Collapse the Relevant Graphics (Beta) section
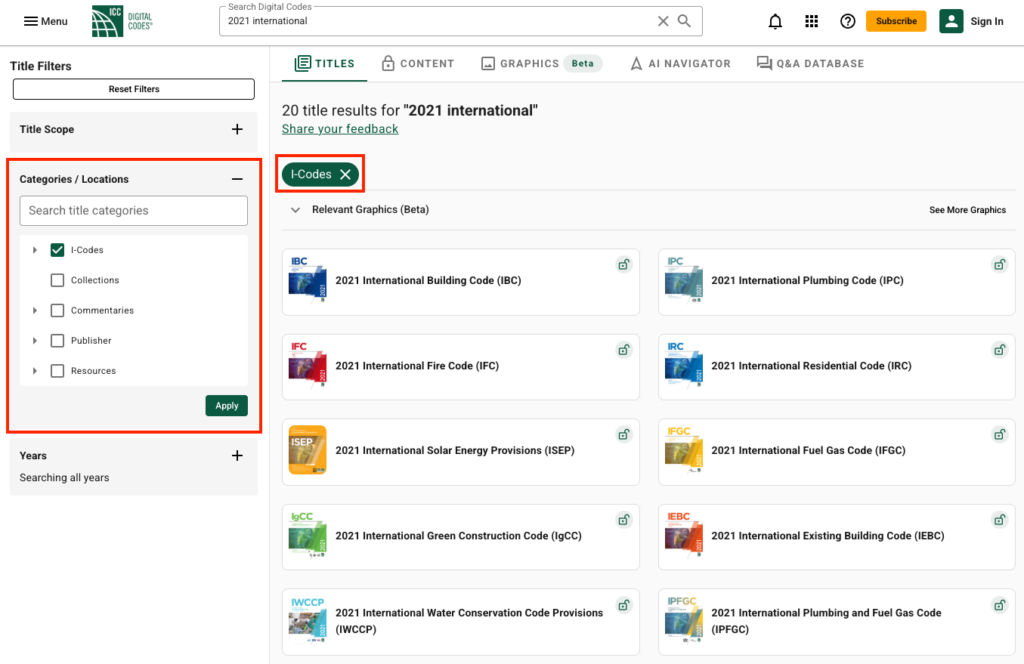 [295, 210]
